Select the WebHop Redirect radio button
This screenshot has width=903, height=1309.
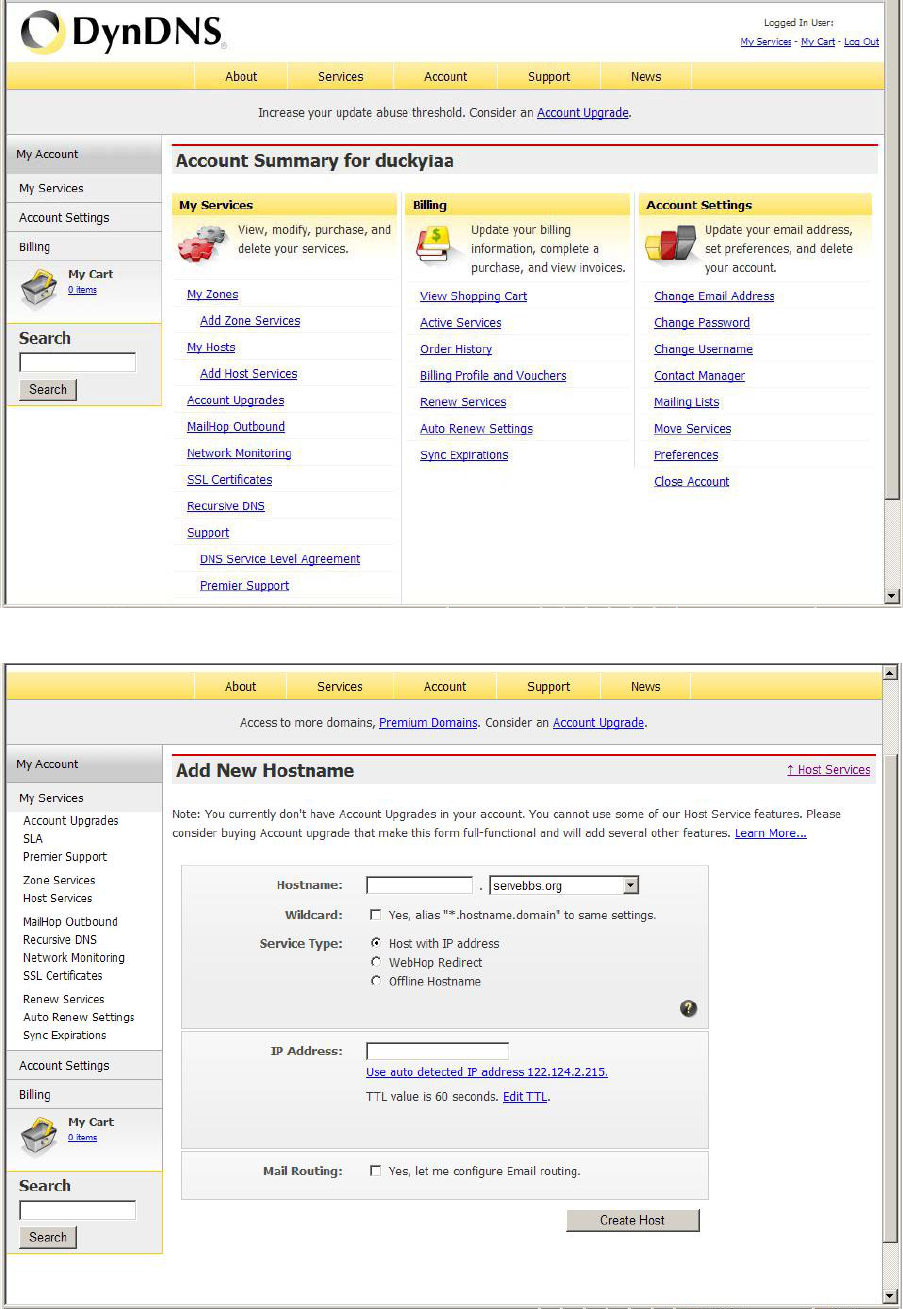376,962
